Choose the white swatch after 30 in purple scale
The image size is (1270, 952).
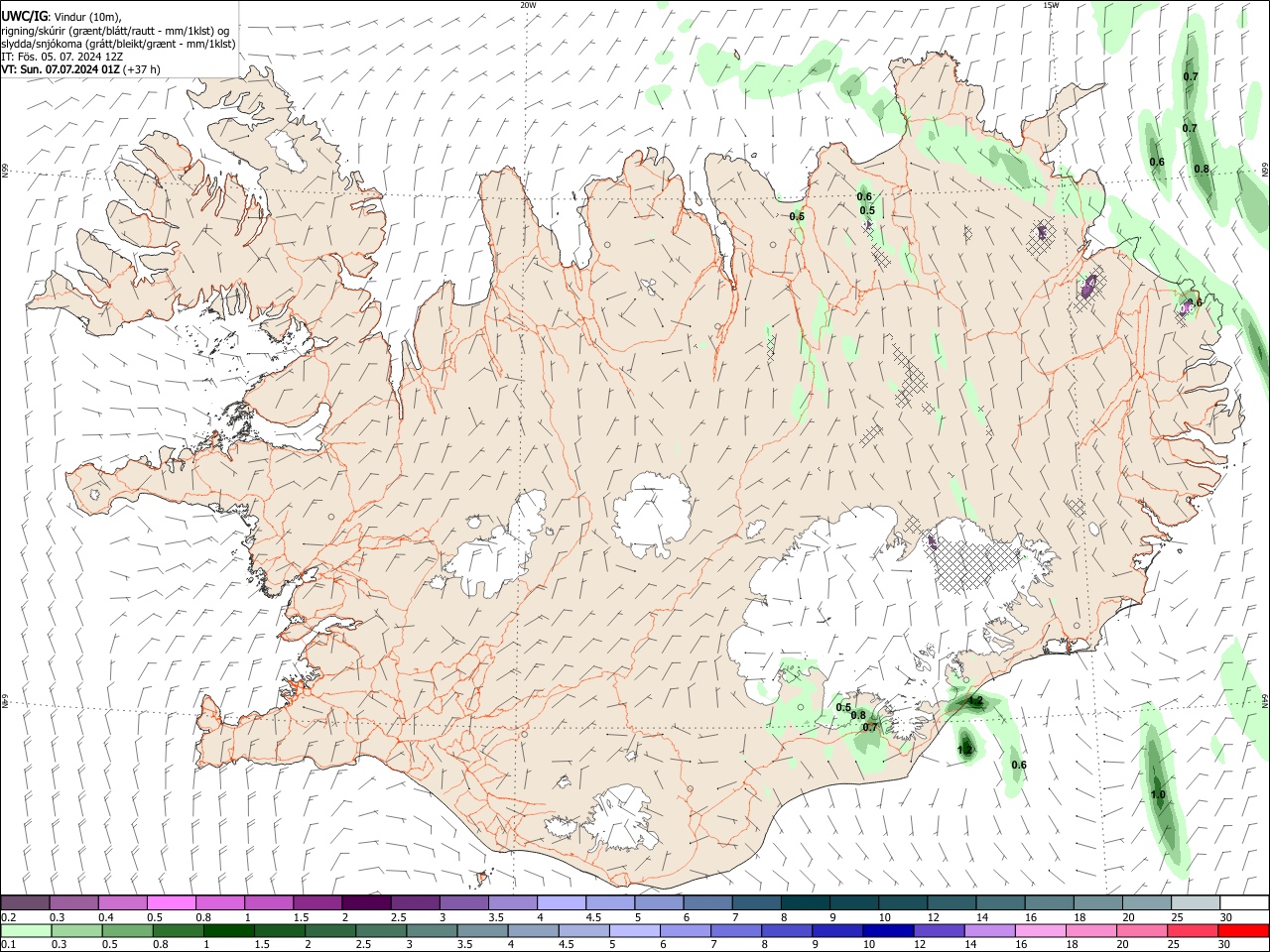1244,902
